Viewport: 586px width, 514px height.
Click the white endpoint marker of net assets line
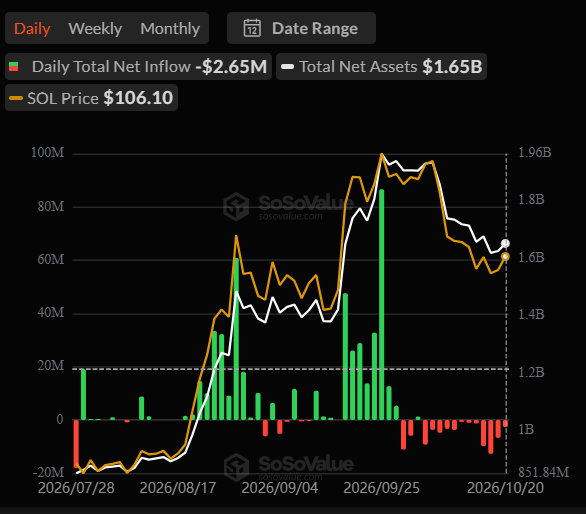[505, 244]
